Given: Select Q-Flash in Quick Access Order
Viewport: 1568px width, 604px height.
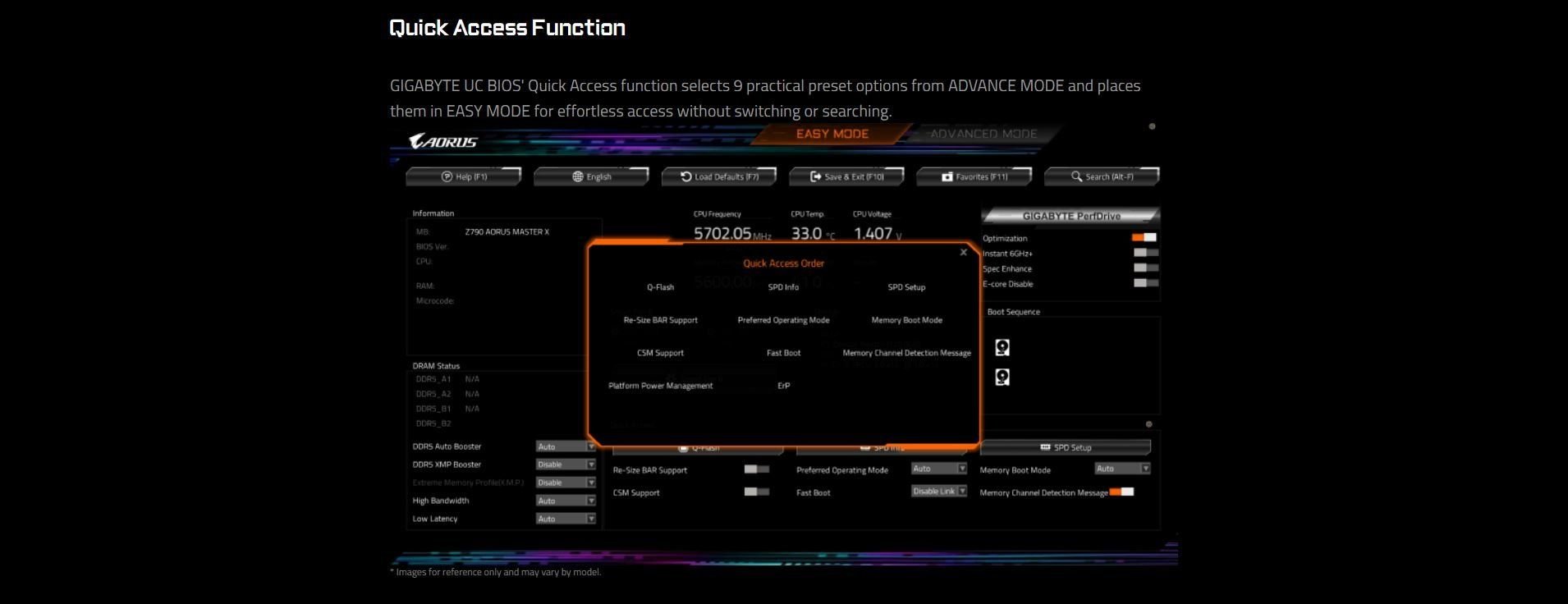Looking at the screenshot, I should pos(661,287).
